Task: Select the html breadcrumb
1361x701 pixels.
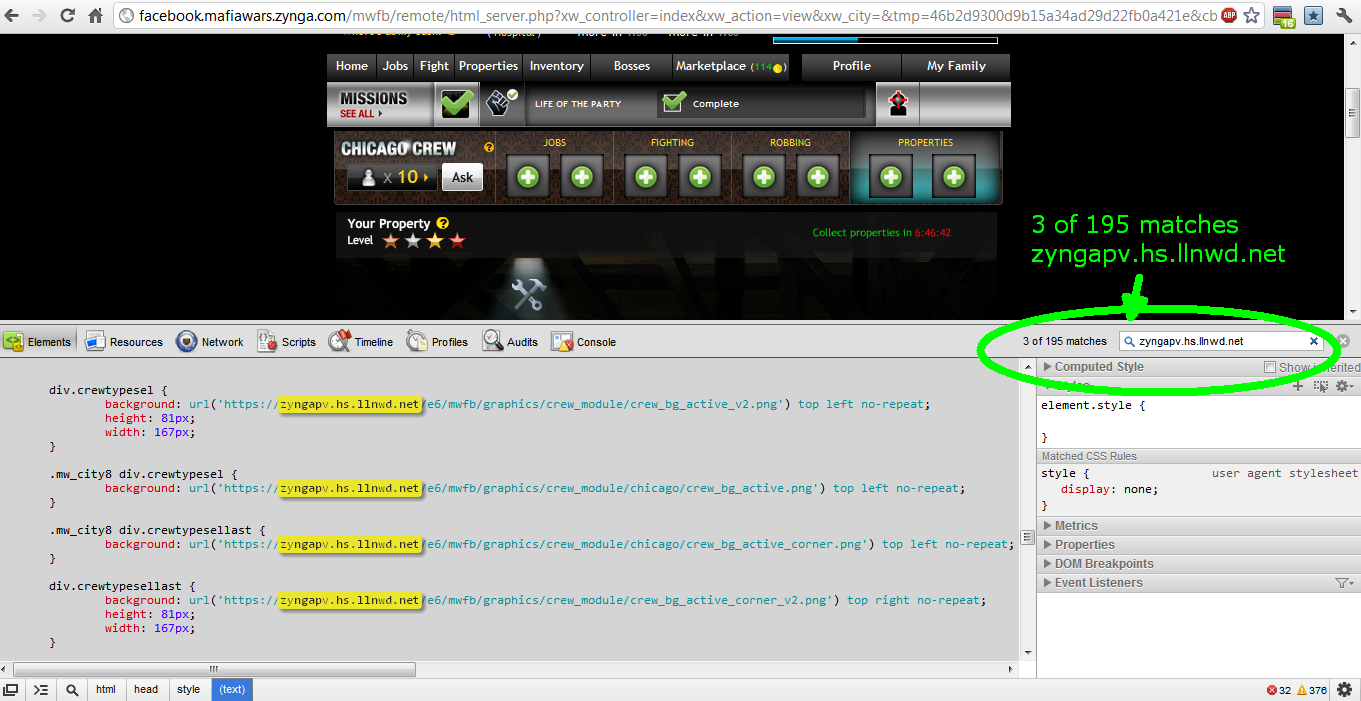Action: click(105, 690)
